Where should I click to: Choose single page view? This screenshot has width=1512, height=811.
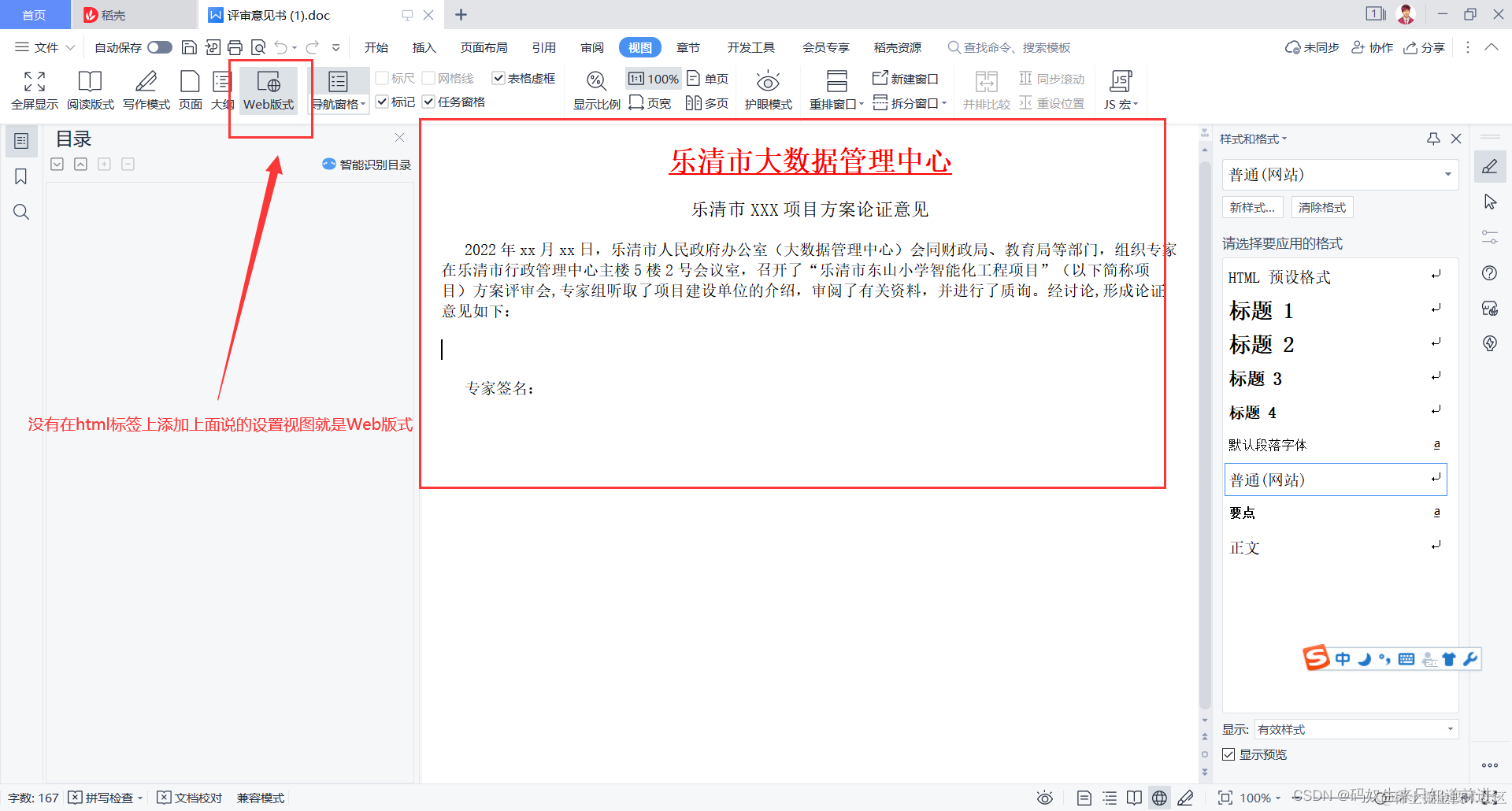coord(708,79)
